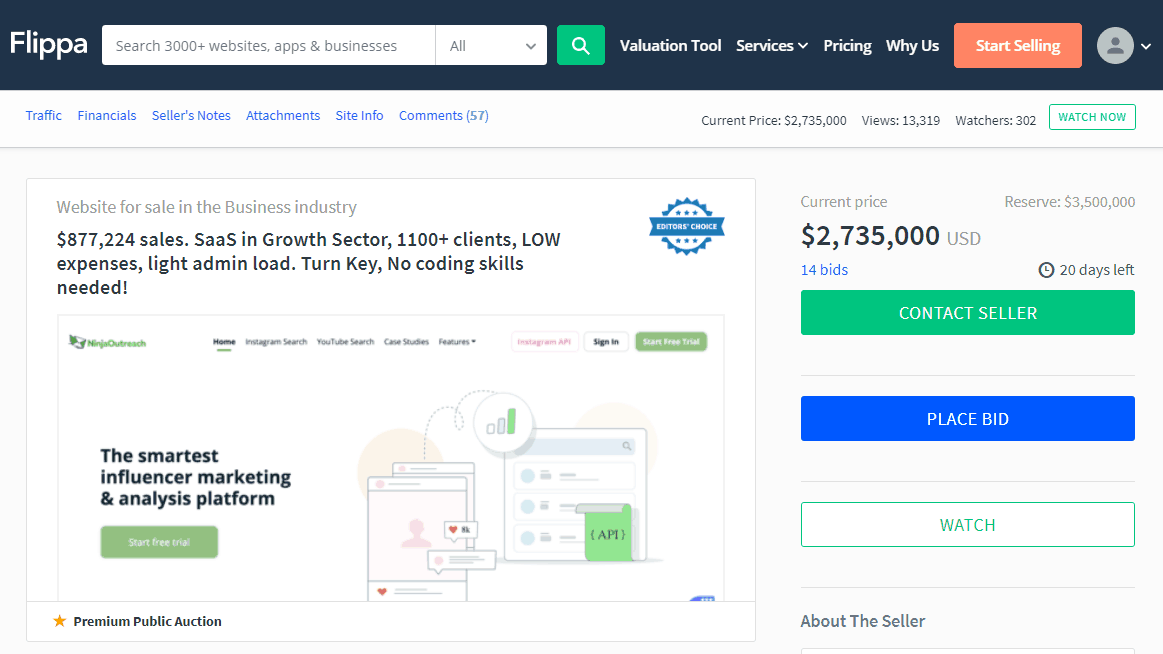Click the Editors' Choice badge
This screenshot has width=1163, height=654.
click(687, 226)
